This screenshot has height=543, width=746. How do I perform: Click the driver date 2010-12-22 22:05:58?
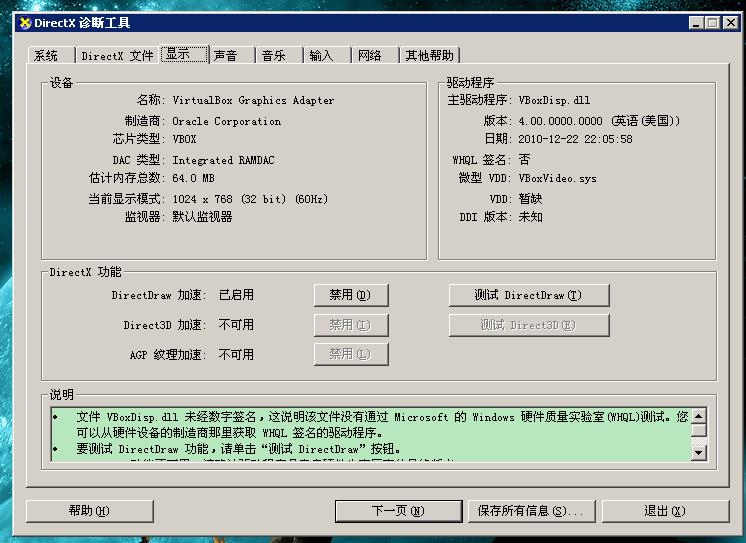575,139
